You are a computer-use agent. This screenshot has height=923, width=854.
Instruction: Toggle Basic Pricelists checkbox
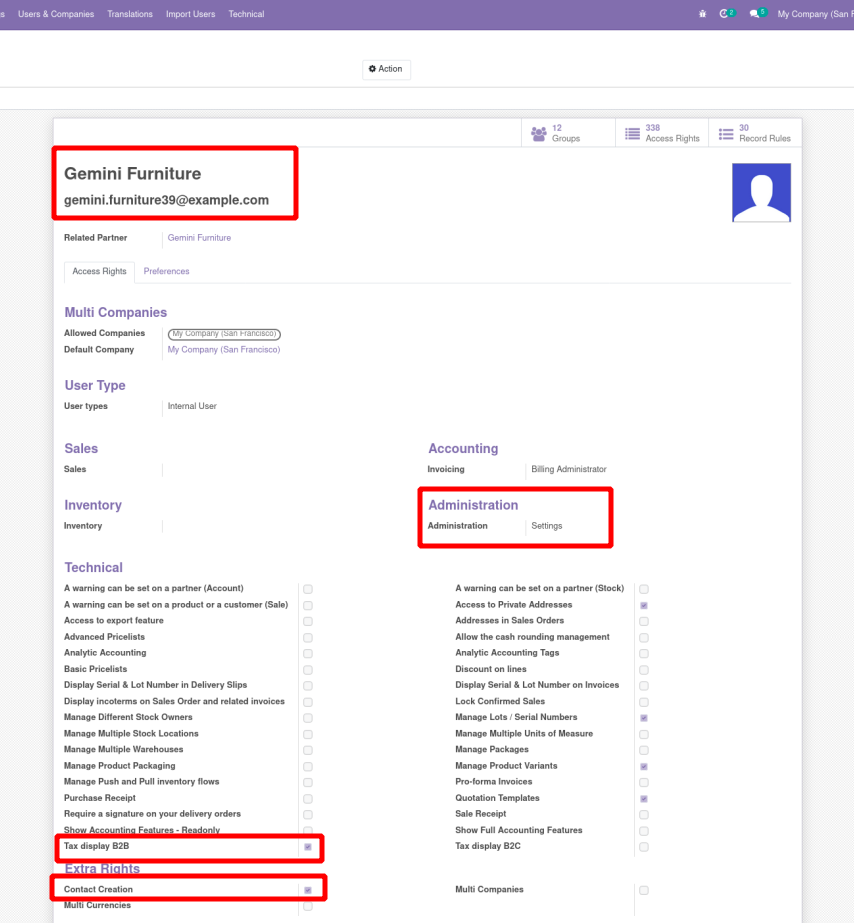pyautogui.click(x=308, y=670)
